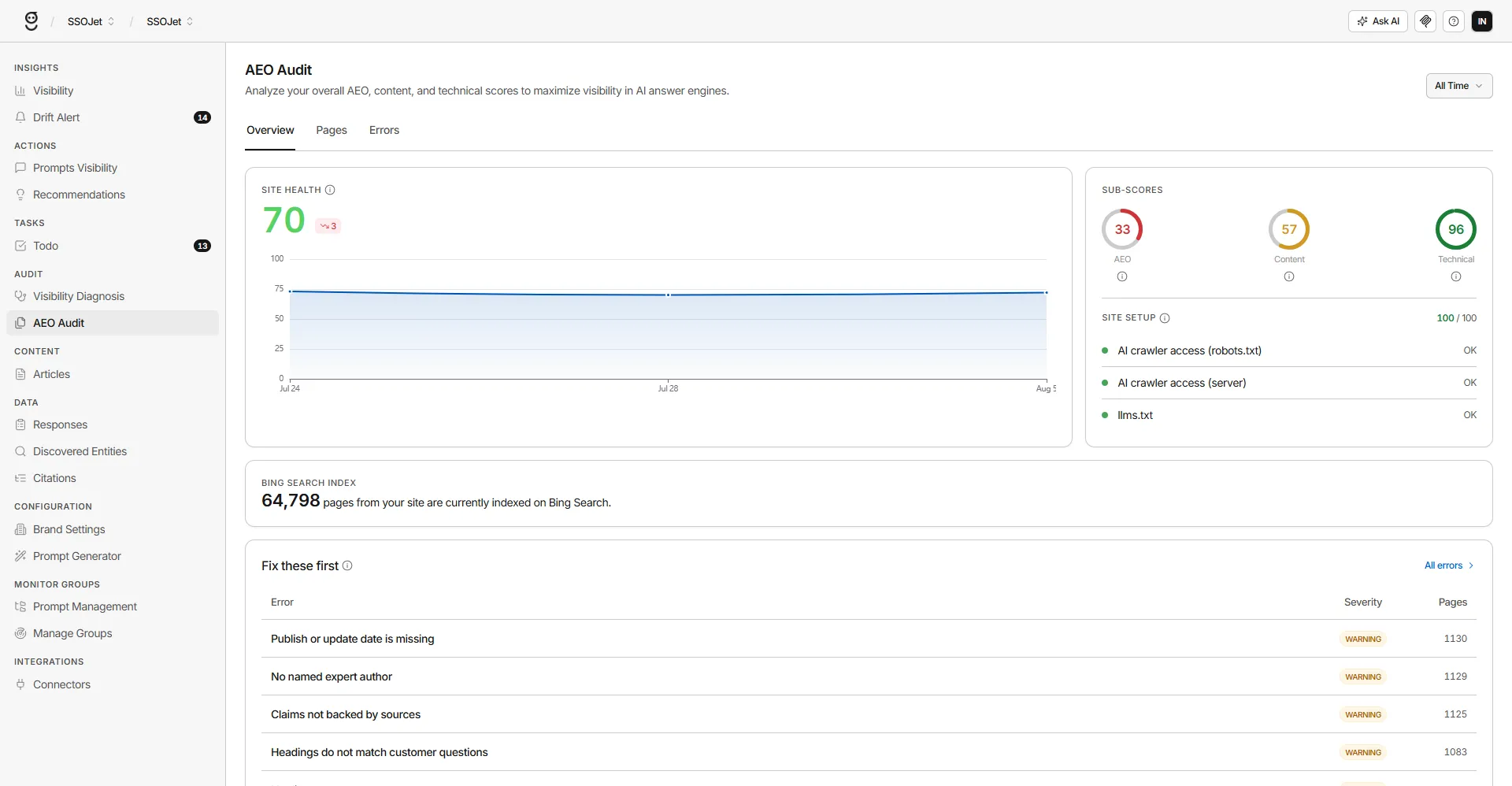Click the Prompts Visibility chat icon
The height and width of the screenshot is (786, 1512).
coord(20,168)
